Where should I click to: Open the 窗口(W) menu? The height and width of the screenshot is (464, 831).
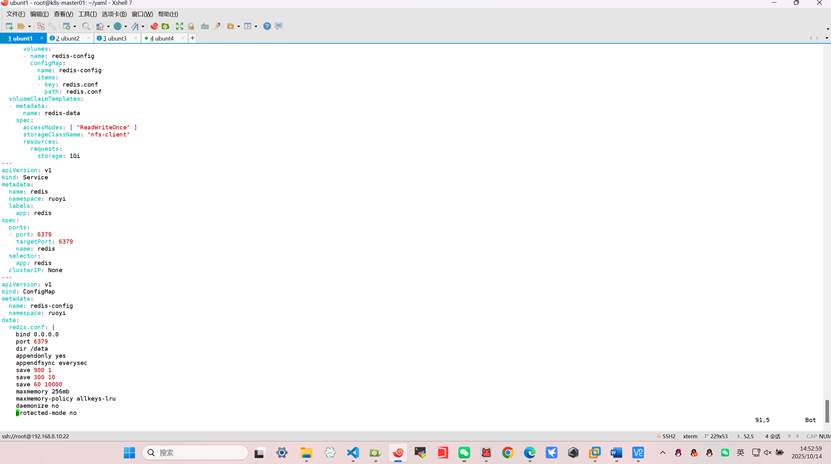[x=142, y=14]
